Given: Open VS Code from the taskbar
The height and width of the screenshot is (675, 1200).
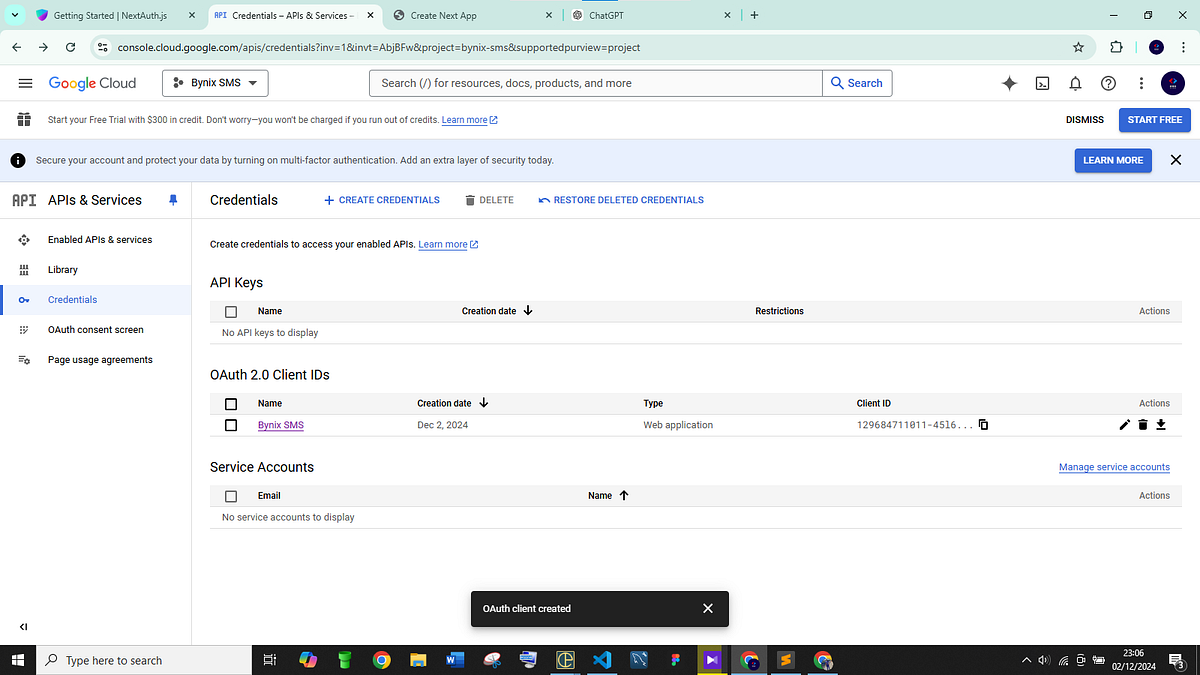Looking at the screenshot, I should click(602, 660).
